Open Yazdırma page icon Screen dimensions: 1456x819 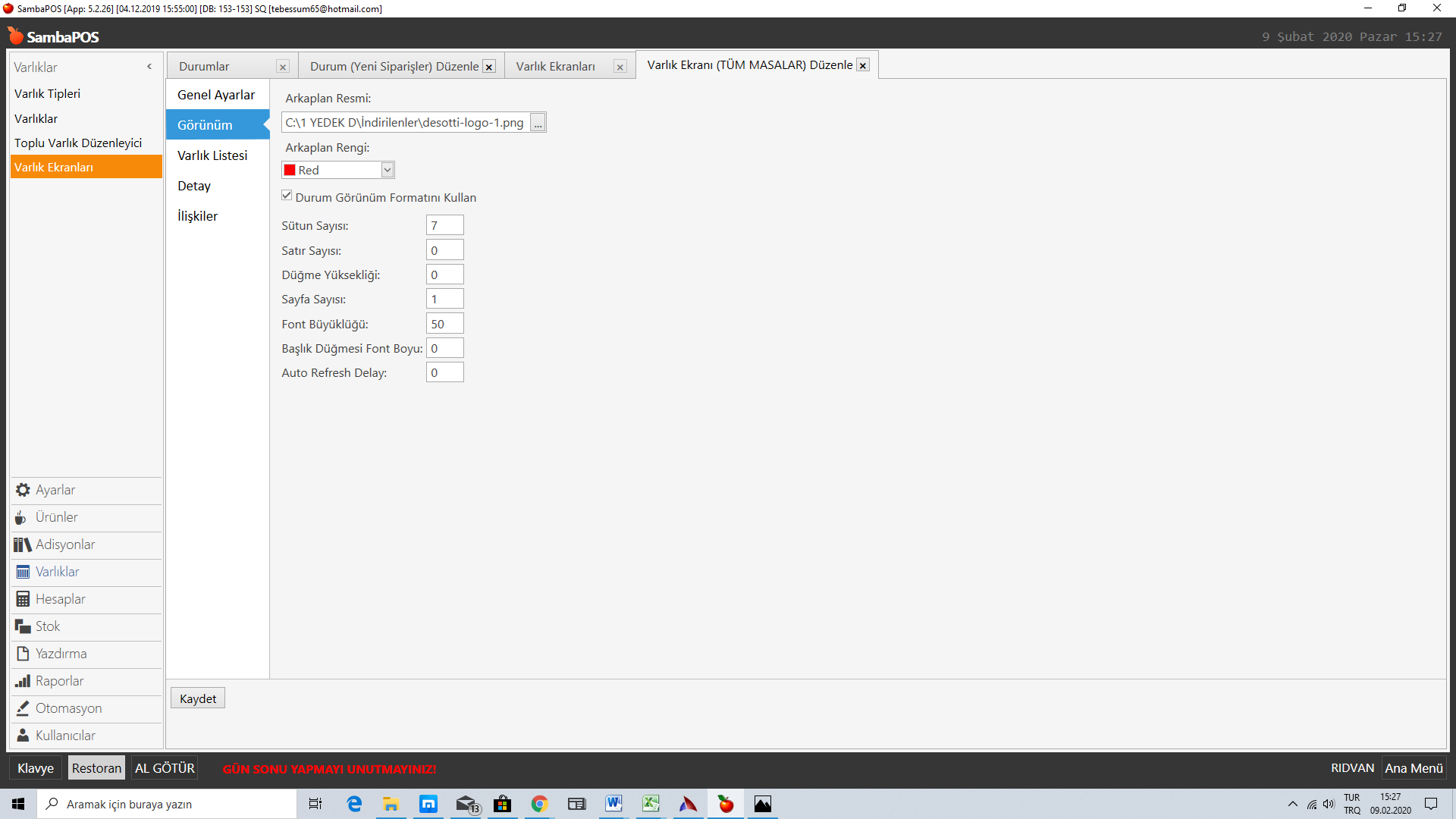point(23,654)
